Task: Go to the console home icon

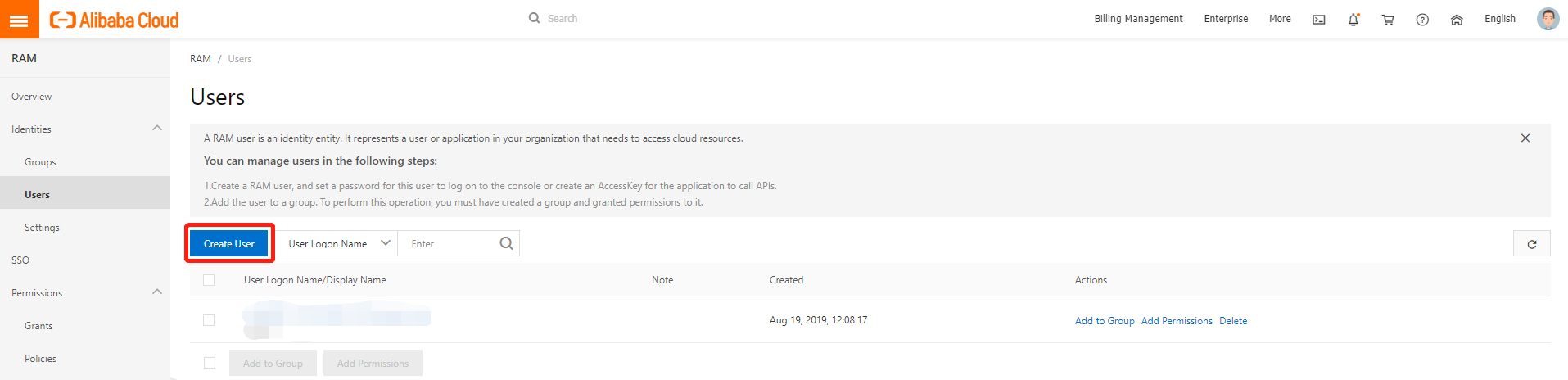Action: point(1457,20)
